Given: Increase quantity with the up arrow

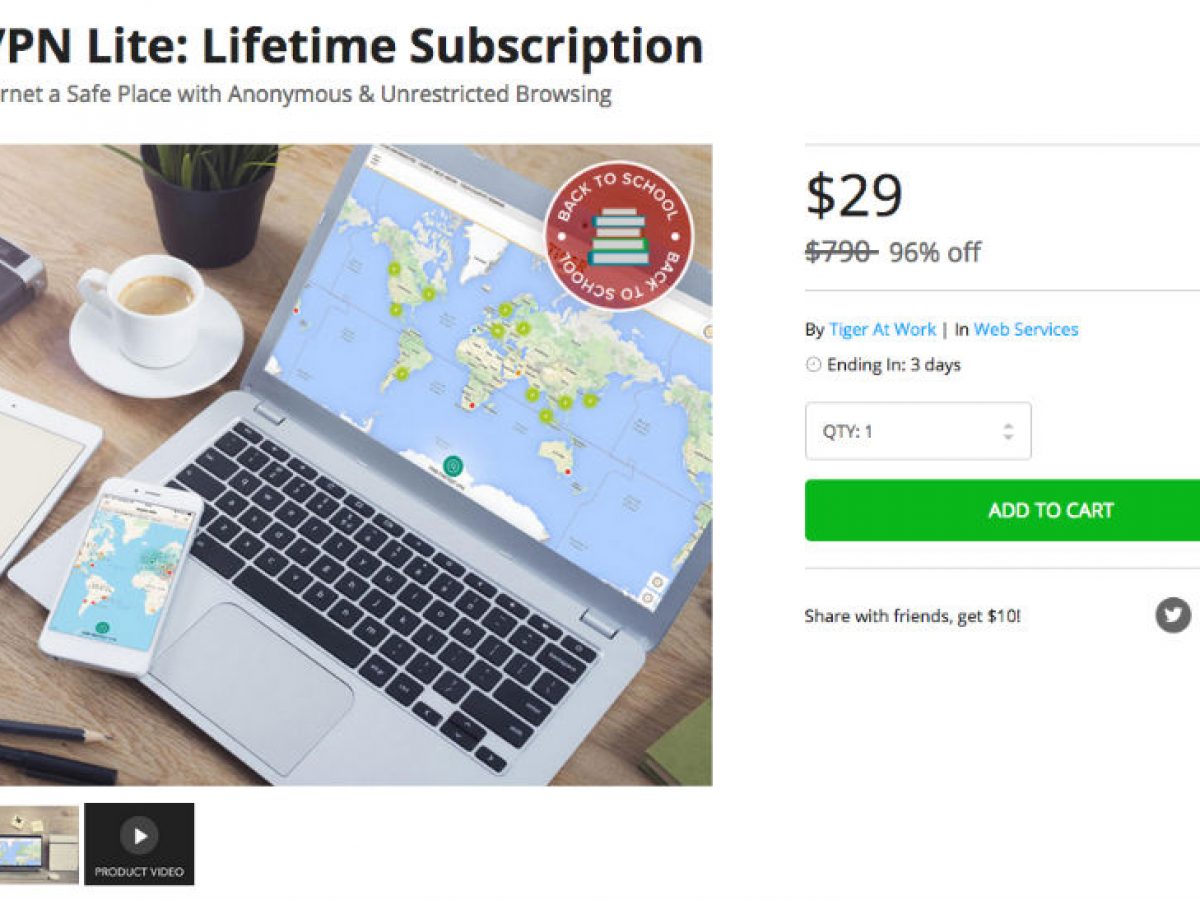Looking at the screenshot, I should click(x=1008, y=425).
